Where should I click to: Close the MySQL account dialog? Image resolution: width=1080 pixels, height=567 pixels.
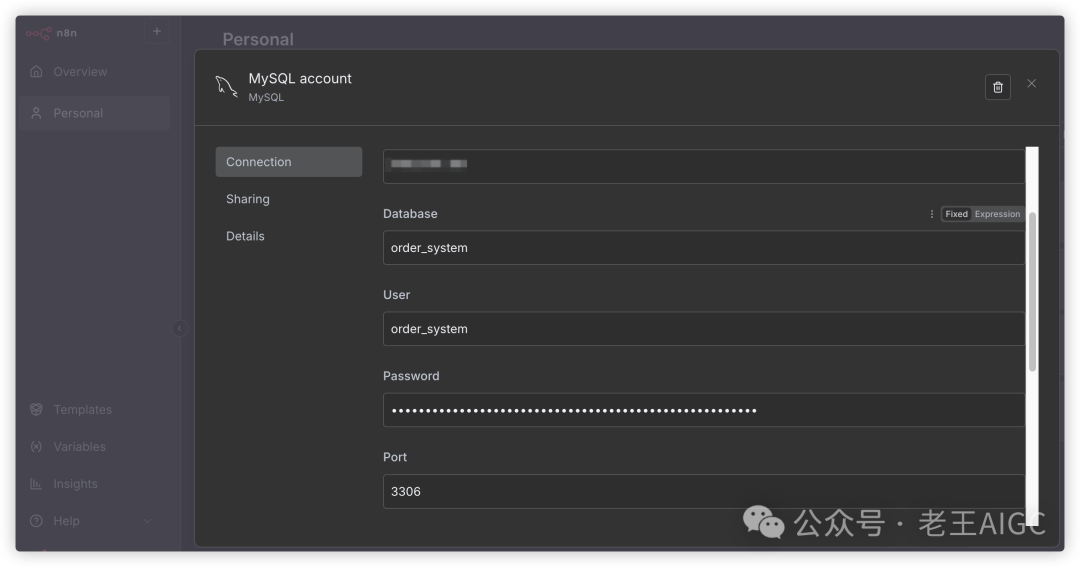(x=1031, y=83)
